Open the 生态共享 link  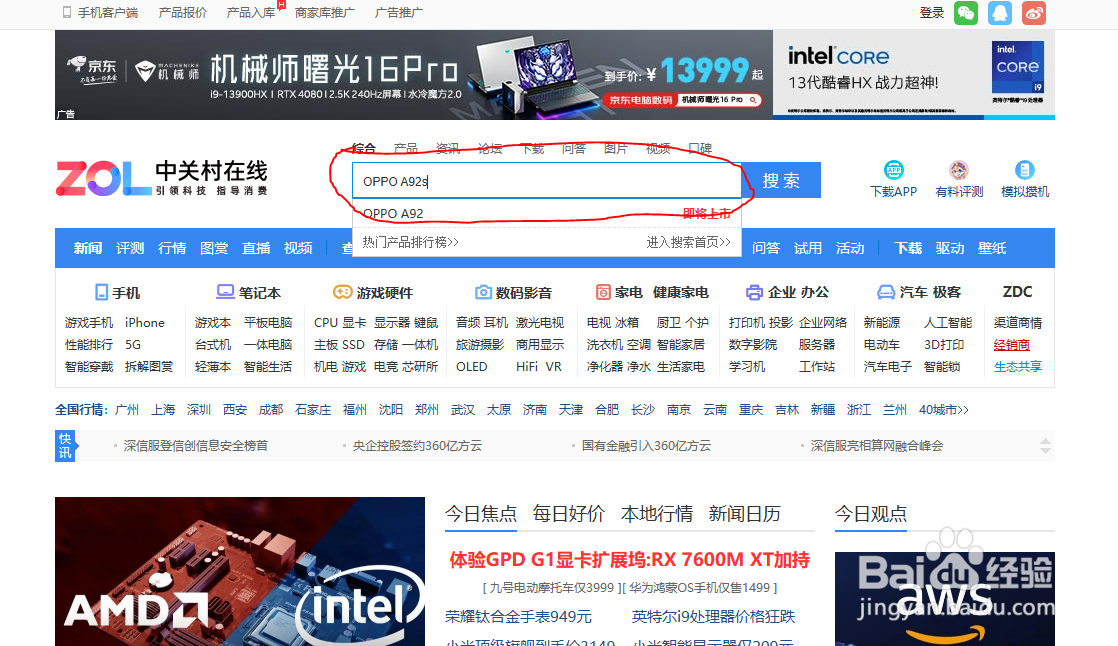pos(1018,366)
